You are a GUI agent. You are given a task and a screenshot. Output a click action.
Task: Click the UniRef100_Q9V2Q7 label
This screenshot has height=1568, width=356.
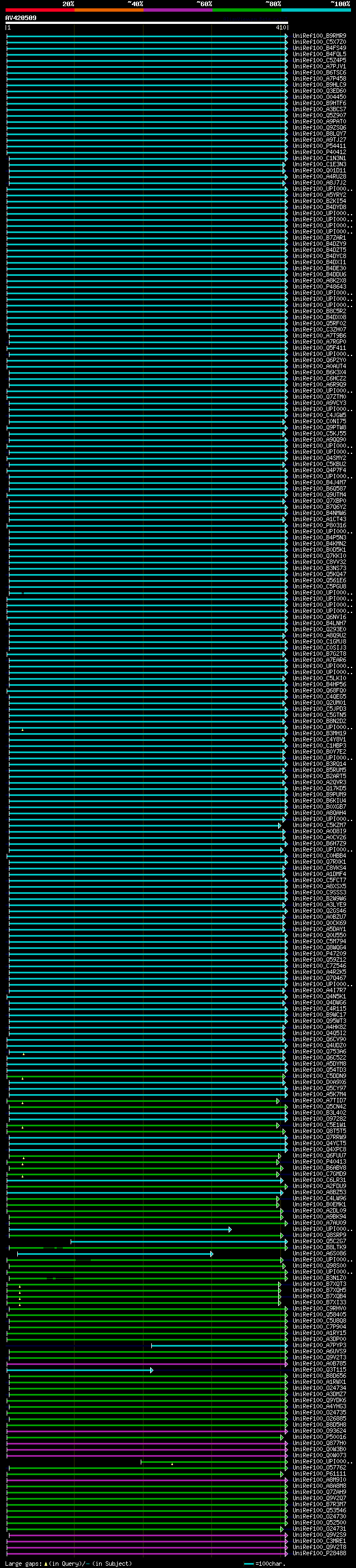[x=319, y=1498]
